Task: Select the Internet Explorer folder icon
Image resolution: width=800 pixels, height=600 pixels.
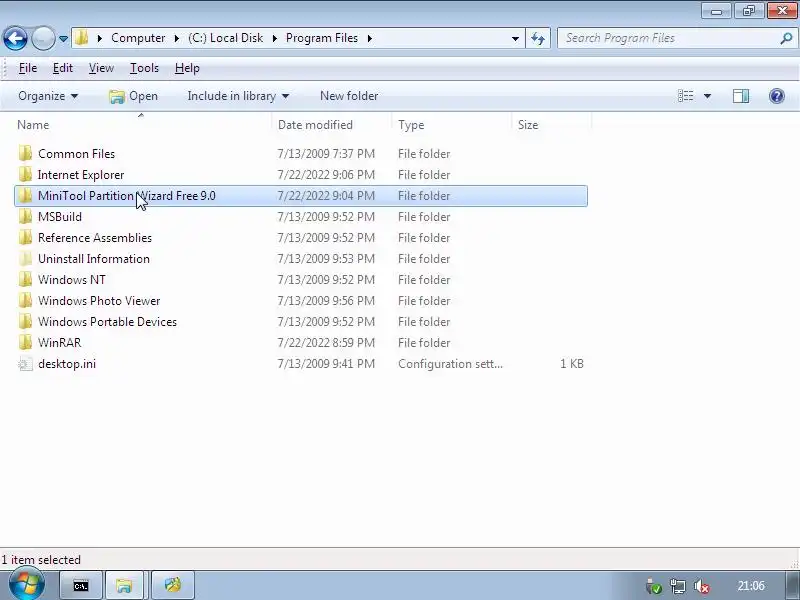Action: point(25,174)
